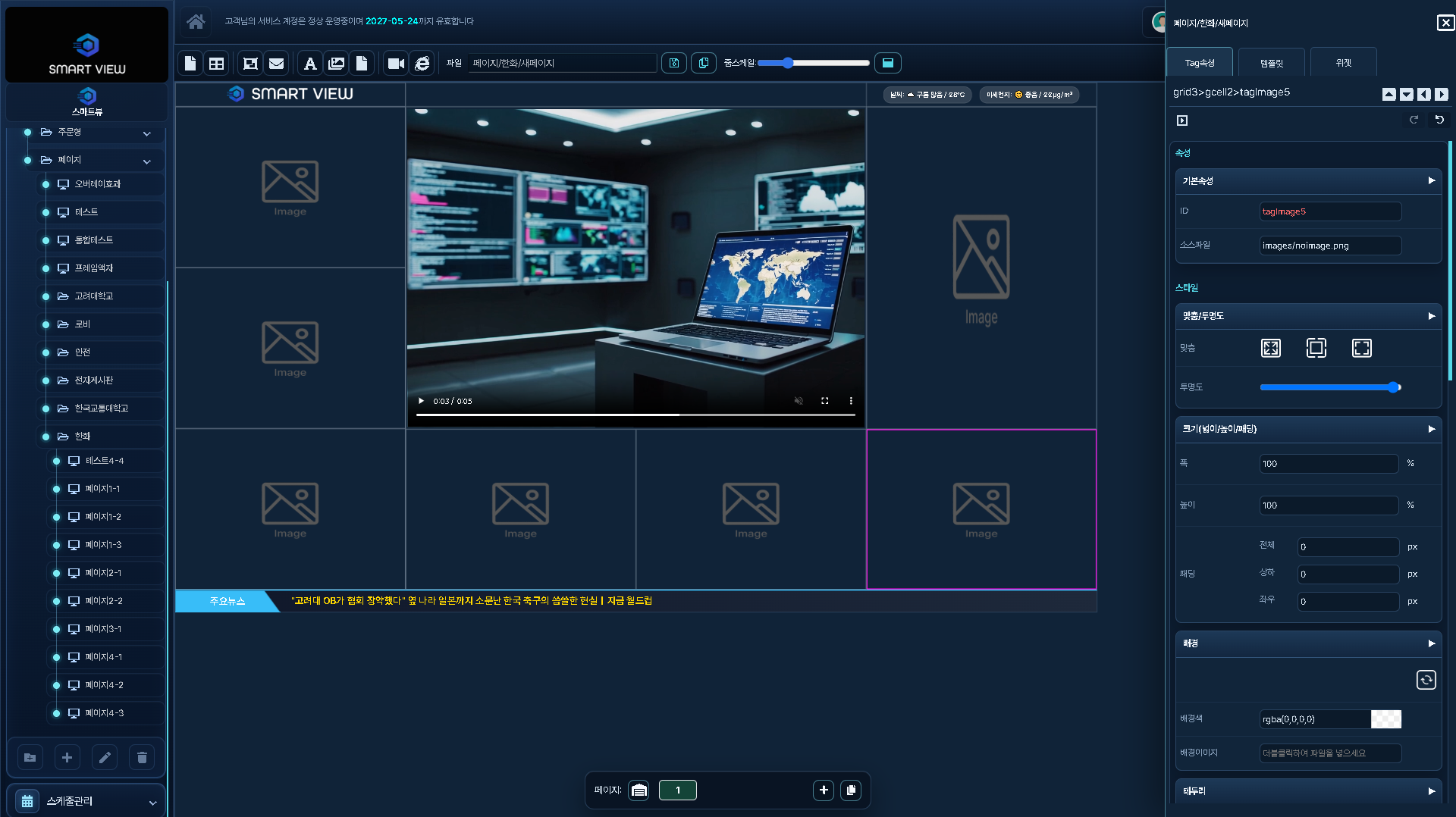
Task: Add new folder in the tree footer
Action: click(30, 757)
